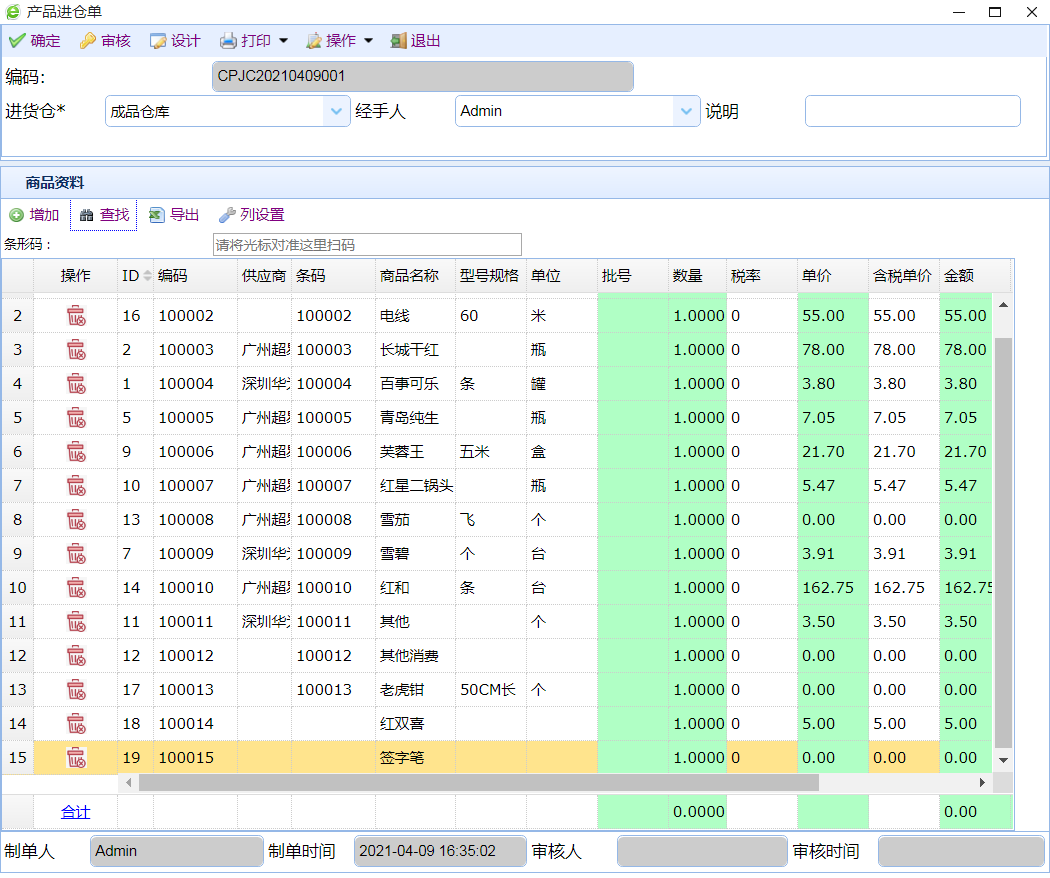Viewport: 1050px width, 878px height.
Task: Open the 操作 operations menu
Action: pyautogui.click(x=340, y=41)
